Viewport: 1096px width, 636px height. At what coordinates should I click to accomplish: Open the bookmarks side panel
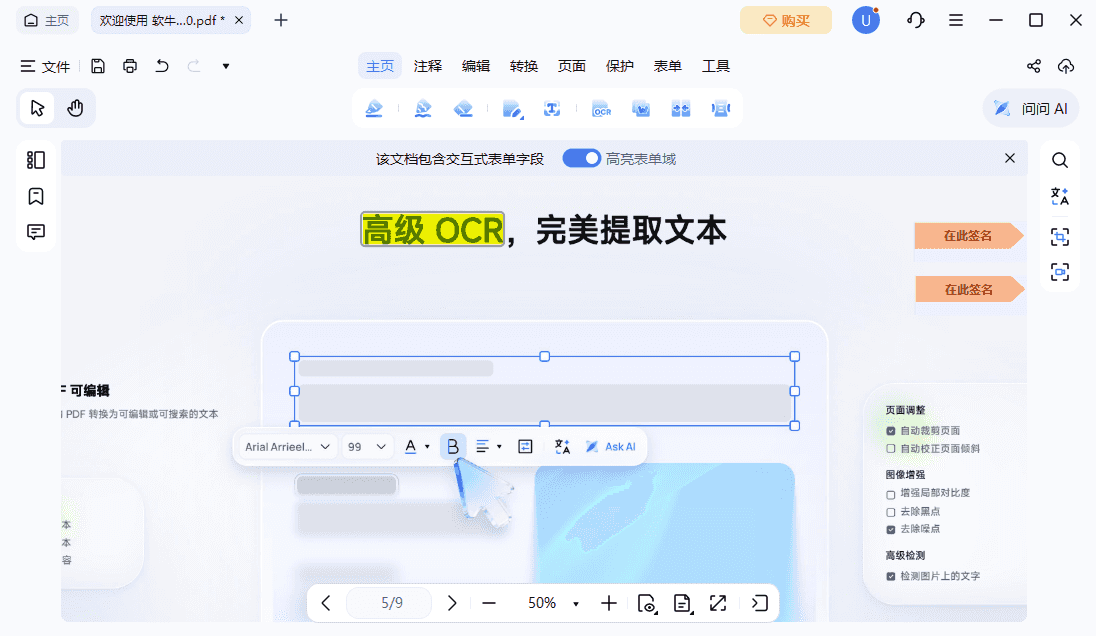tap(36, 196)
